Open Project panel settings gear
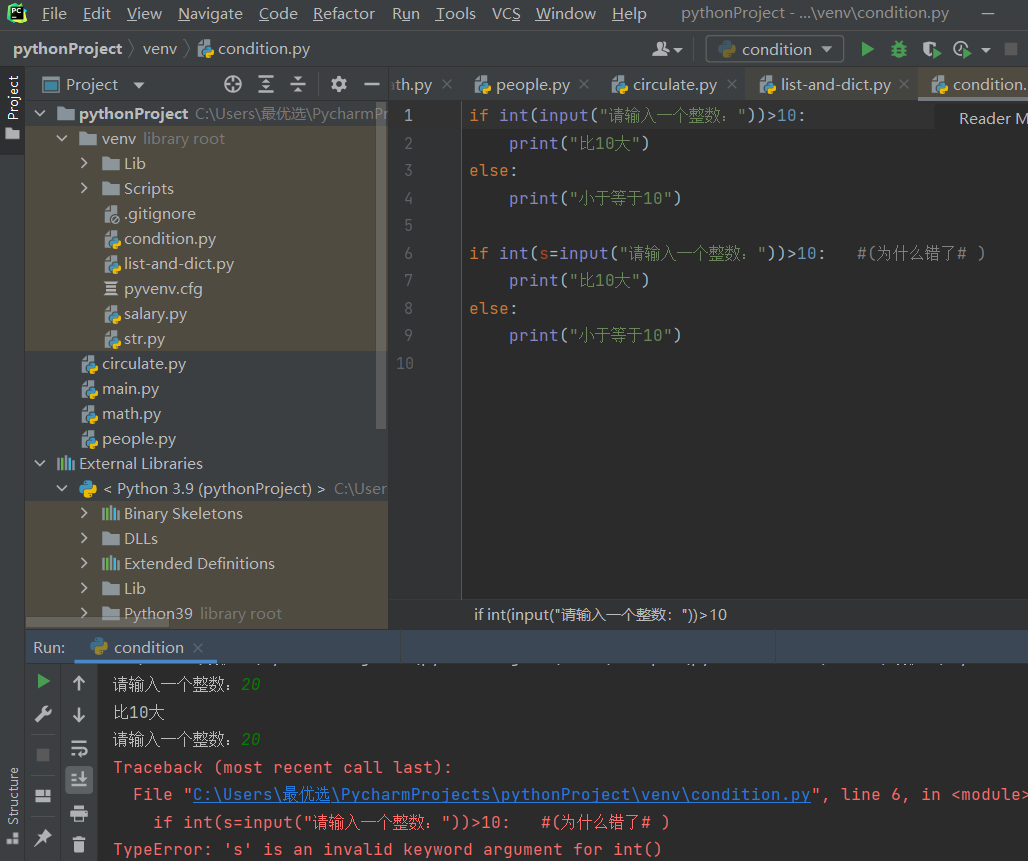This screenshot has width=1028, height=861. (338, 84)
